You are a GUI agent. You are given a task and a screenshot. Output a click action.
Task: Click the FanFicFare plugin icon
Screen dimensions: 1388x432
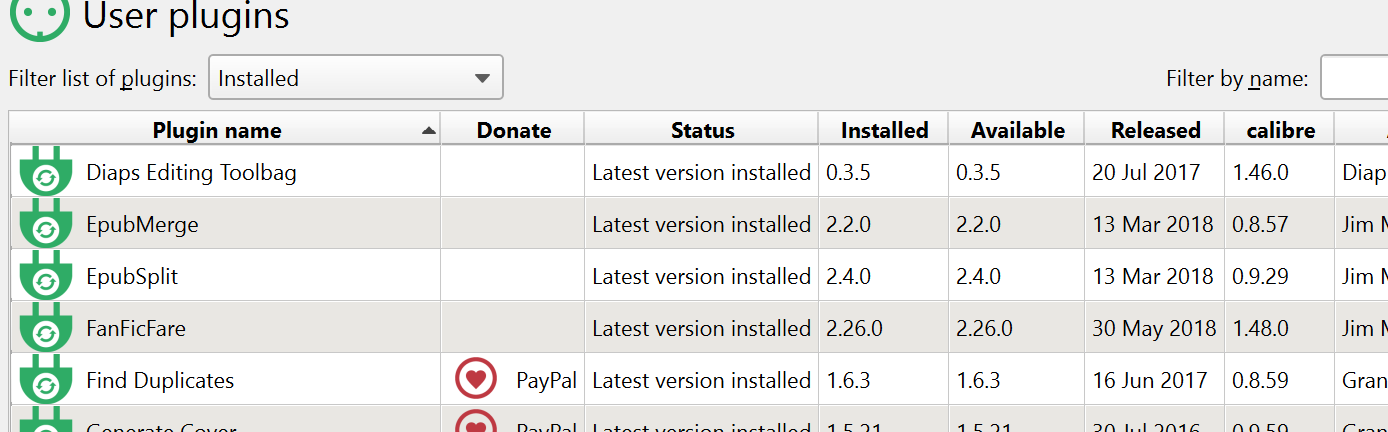click(46, 329)
